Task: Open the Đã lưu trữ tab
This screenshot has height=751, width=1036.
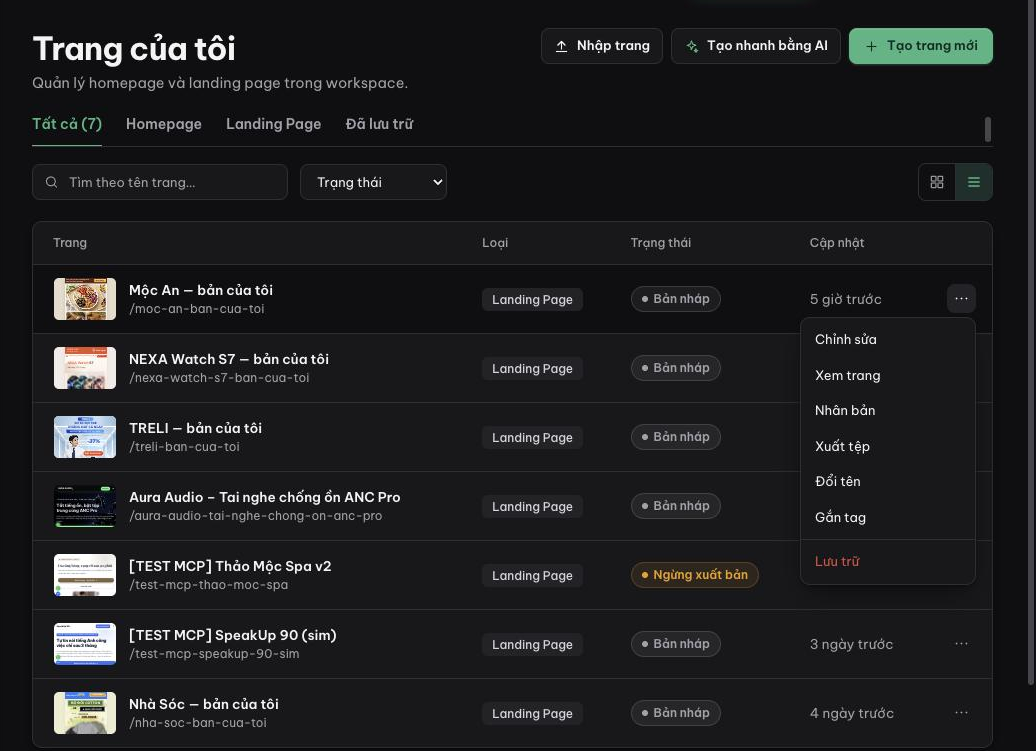Action: point(379,124)
